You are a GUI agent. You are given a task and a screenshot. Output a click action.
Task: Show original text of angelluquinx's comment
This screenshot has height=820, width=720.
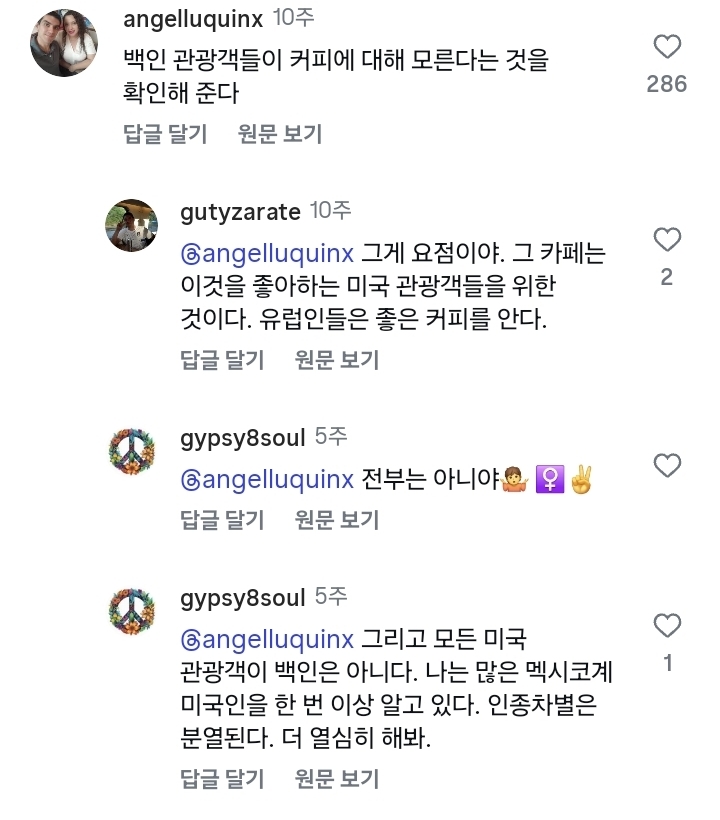click(x=280, y=134)
